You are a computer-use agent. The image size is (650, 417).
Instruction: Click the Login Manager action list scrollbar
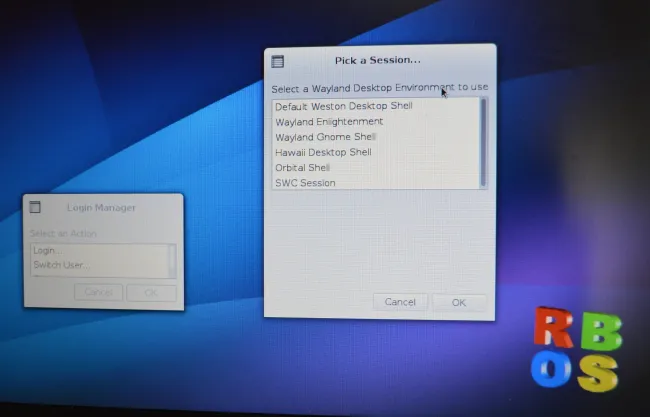point(172,260)
